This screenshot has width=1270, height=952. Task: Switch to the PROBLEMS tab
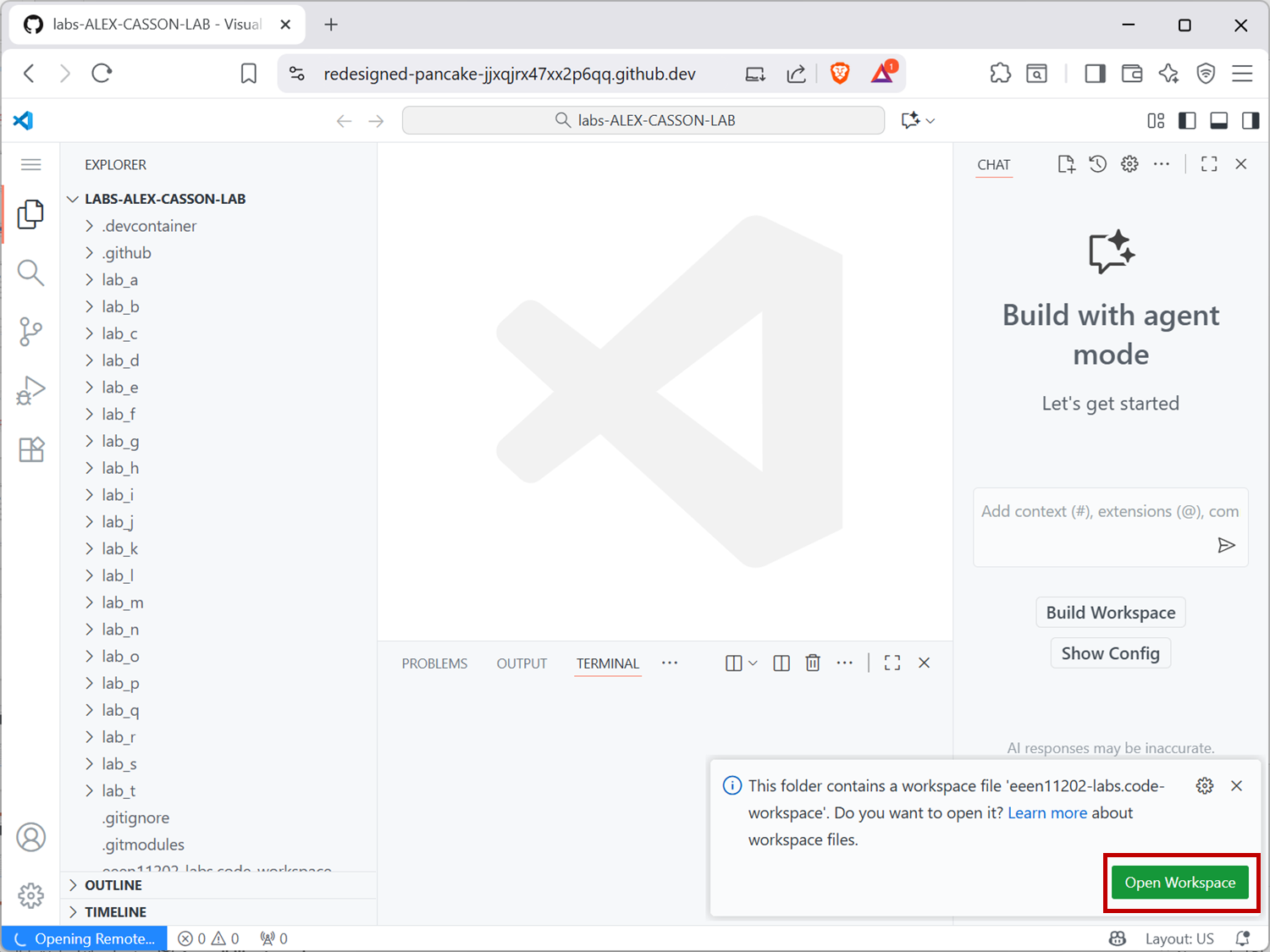434,663
